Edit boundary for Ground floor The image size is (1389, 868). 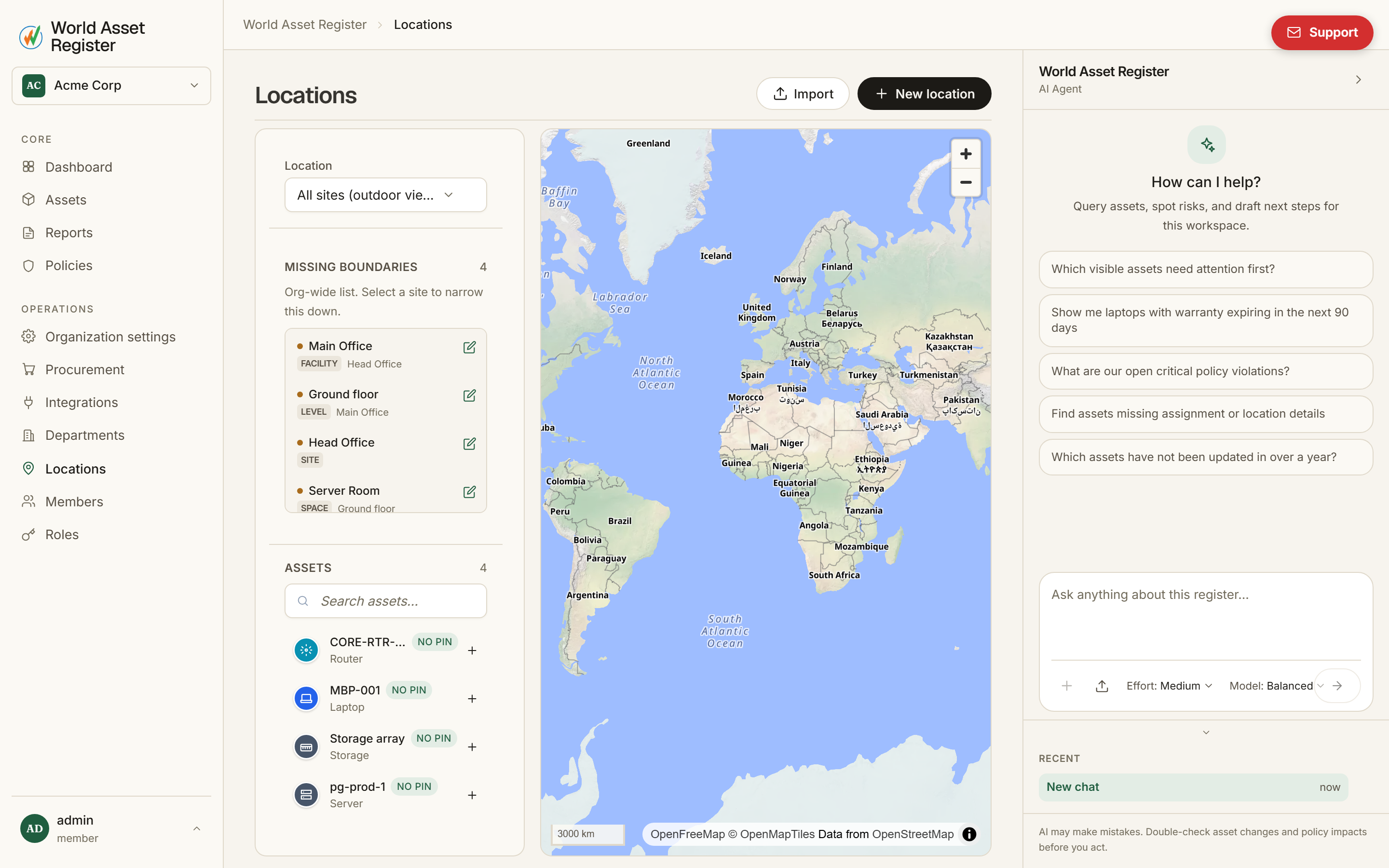(x=469, y=395)
